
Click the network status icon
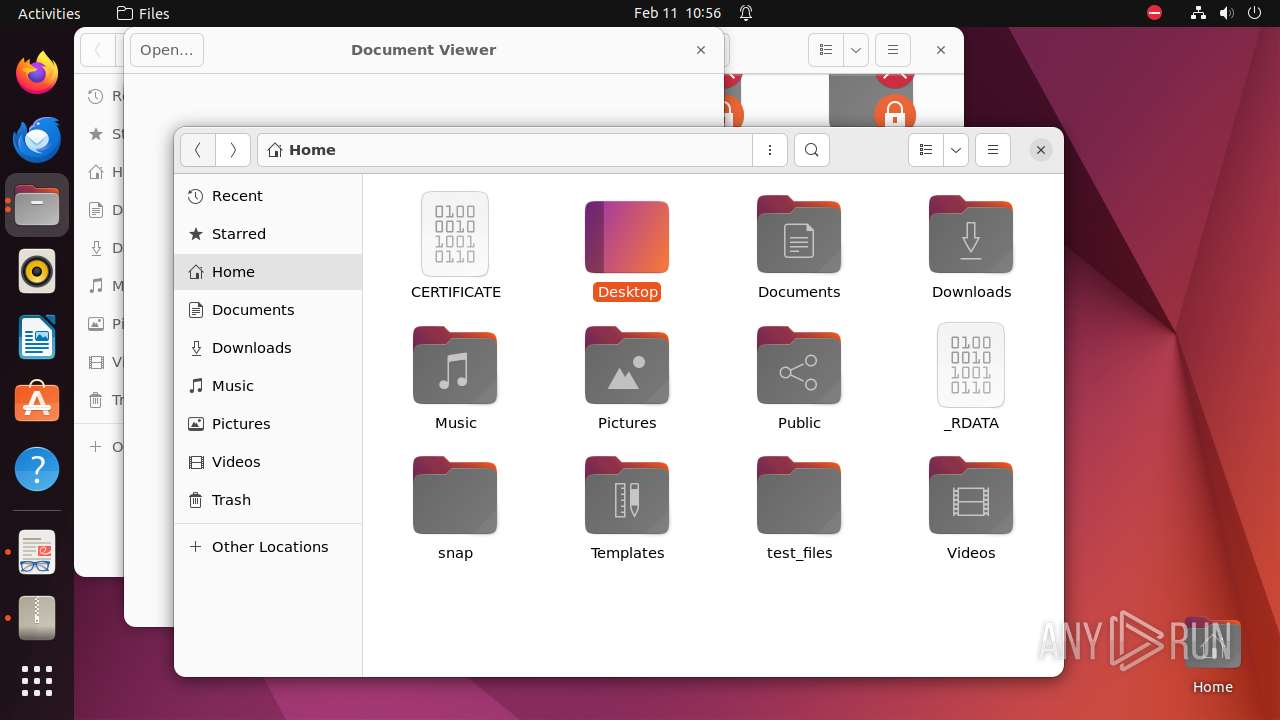[1198, 13]
